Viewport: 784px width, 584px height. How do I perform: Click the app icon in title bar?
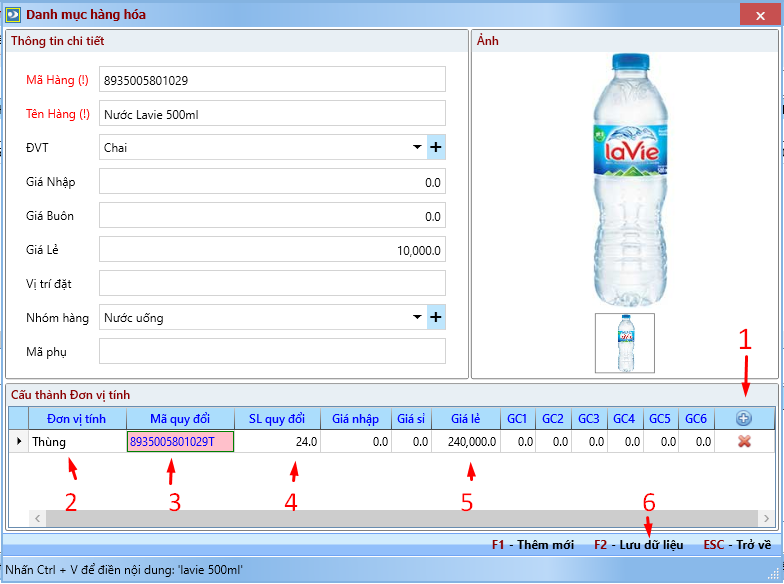point(12,14)
